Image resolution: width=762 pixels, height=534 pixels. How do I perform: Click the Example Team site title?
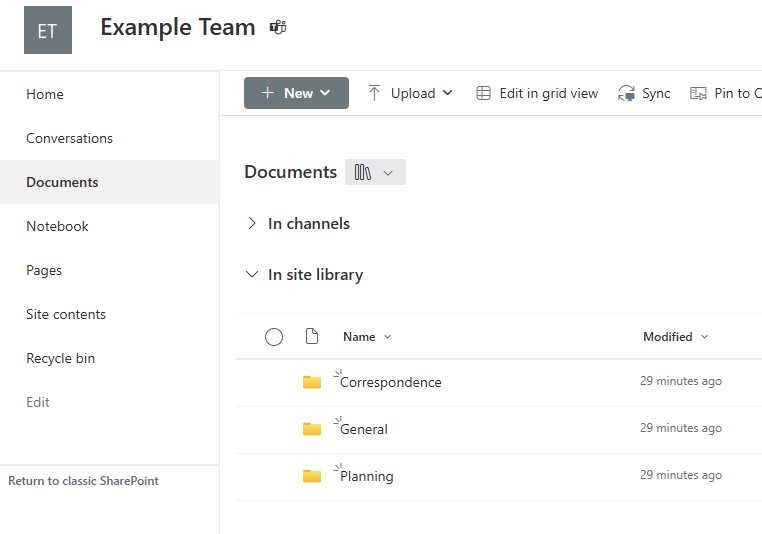pos(178,27)
